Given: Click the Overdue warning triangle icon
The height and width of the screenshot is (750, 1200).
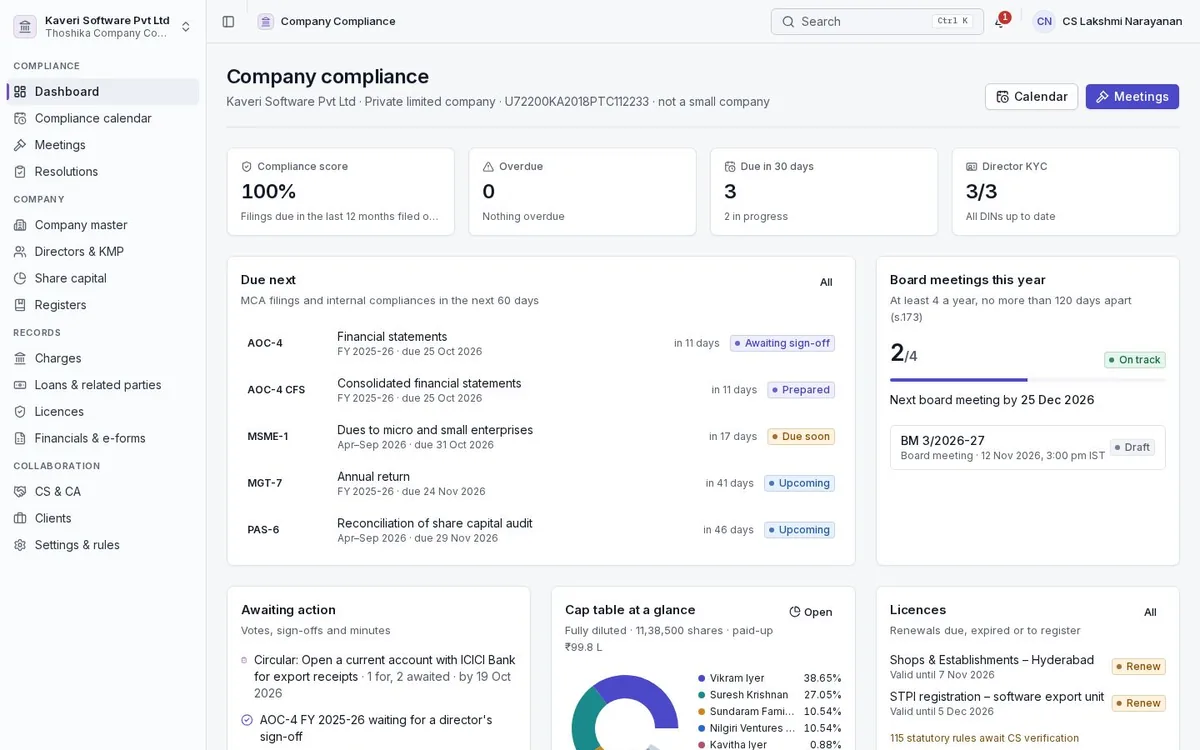Looking at the screenshot, I should point(489,167).
